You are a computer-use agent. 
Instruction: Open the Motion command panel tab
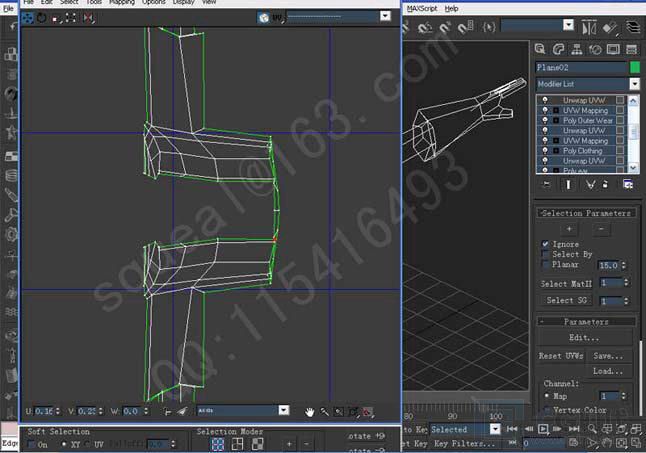pyautogui.click(x=595, y=49)
